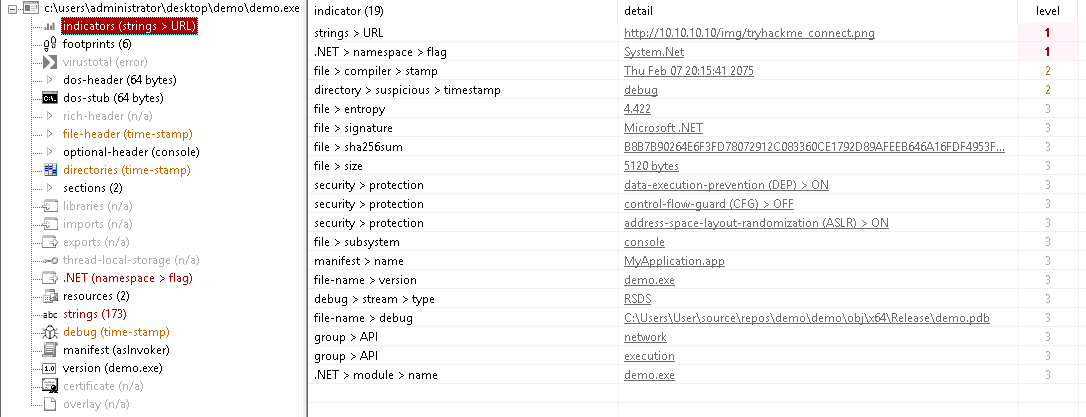Click the manifest document icon

pos(49,350)
